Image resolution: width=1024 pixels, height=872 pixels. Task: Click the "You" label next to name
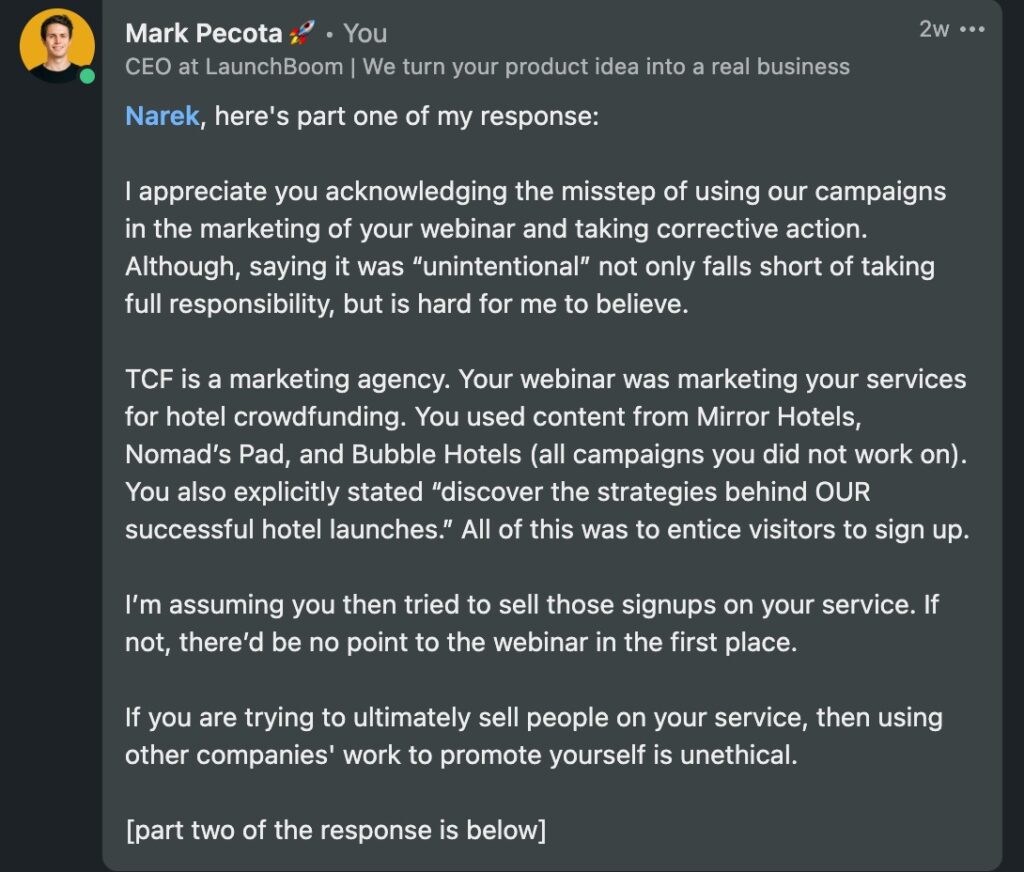[365, 33]
